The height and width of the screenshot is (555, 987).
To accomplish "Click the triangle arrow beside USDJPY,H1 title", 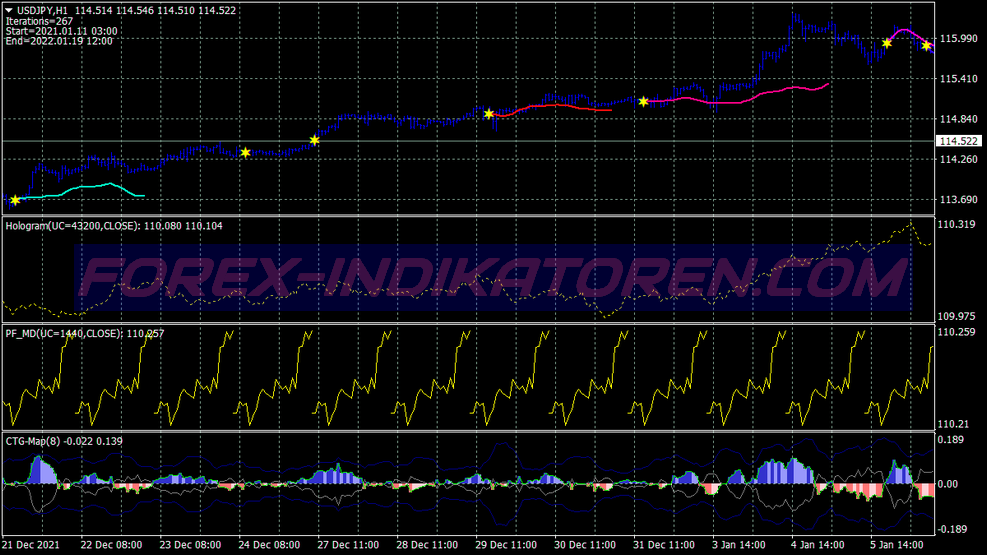I will pyautogui.click(x=9, y=9).
